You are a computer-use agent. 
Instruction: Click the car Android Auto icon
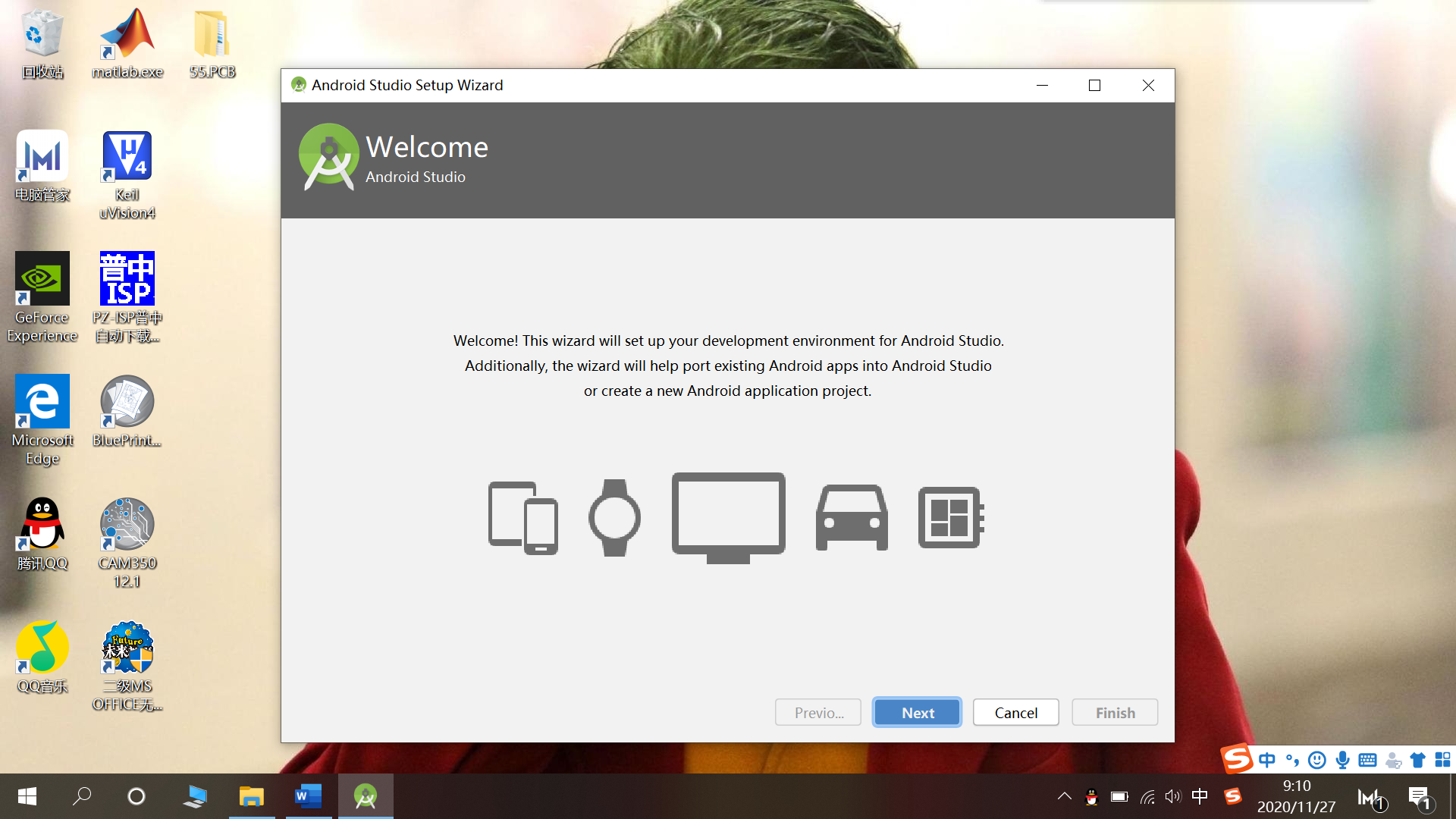(x=852, y=518)
